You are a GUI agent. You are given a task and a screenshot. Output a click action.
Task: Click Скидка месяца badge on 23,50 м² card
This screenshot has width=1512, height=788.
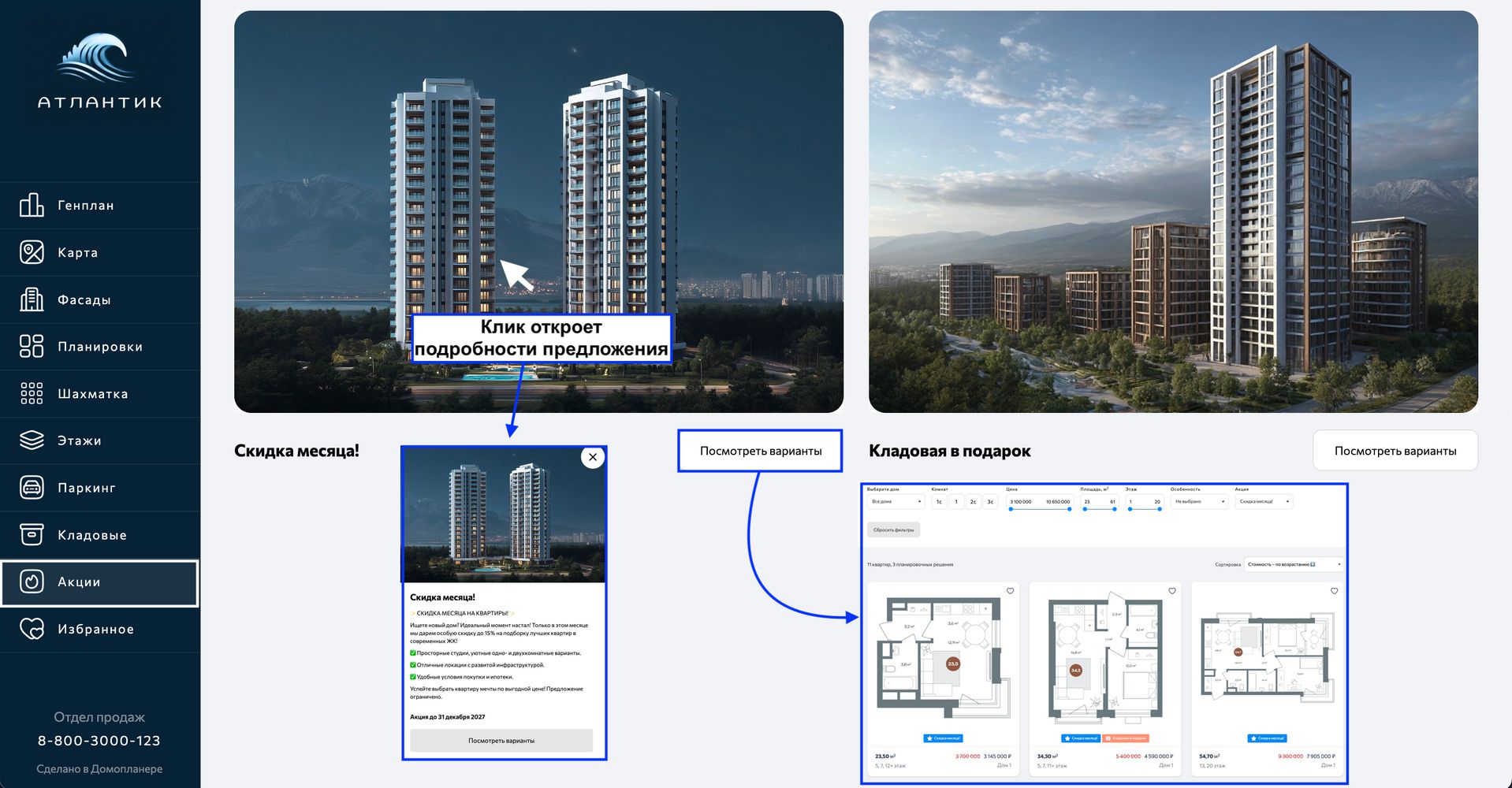[943, 738]
